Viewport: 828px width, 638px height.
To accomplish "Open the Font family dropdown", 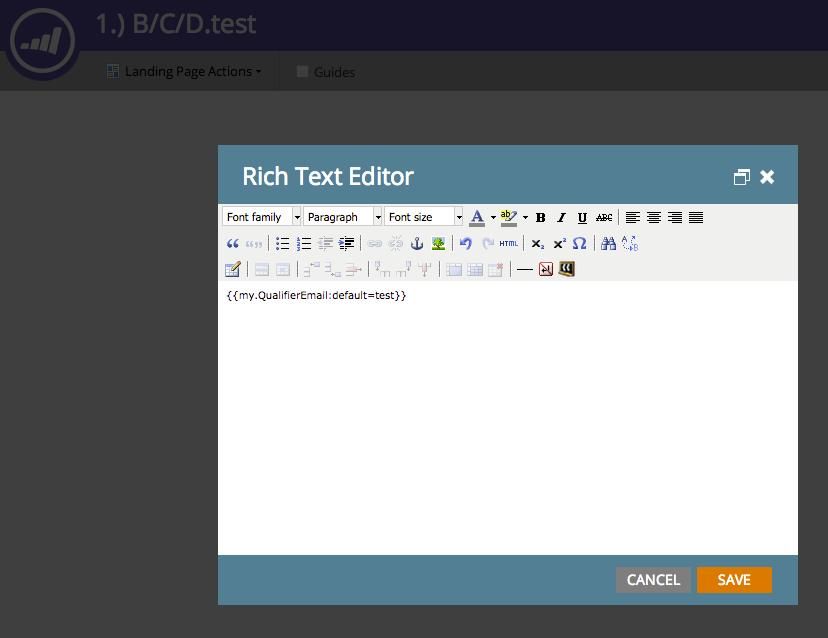I will pos(261,217).
